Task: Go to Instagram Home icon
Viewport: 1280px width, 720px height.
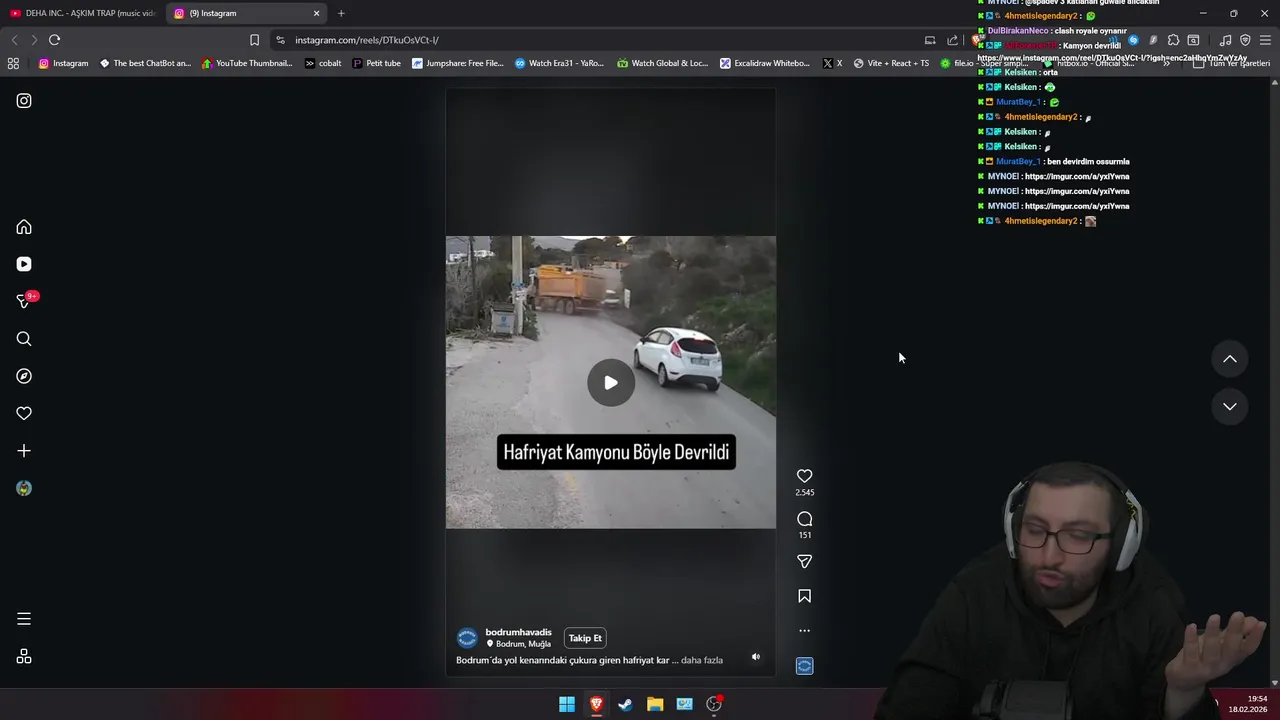Action: tap(24, 227)
